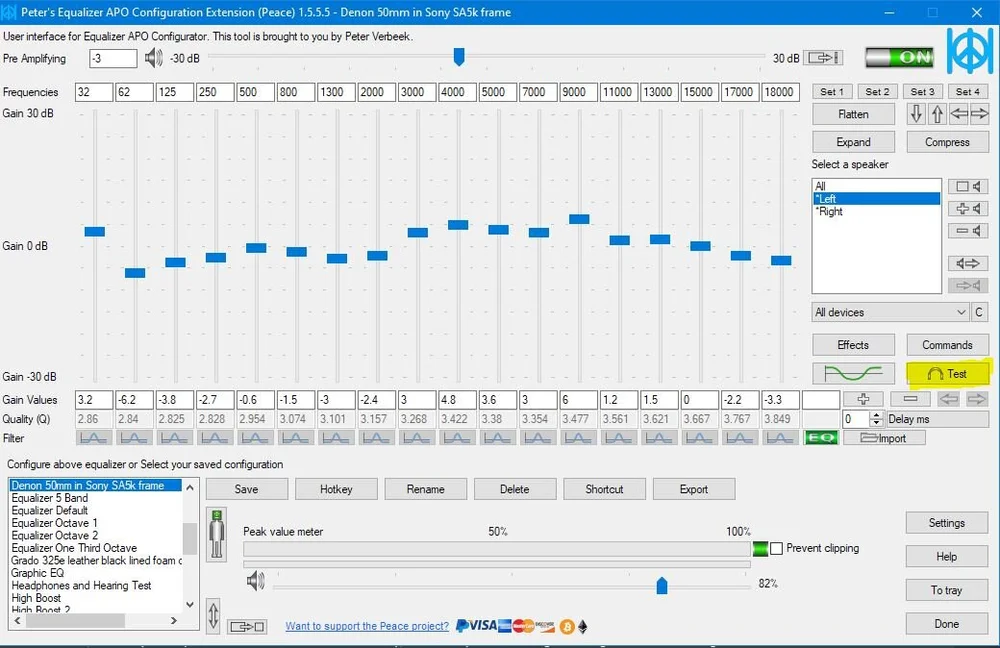The image size is (1000, 648).
Task: Toggle the green EQ filter button
Action: coord(820,438)
